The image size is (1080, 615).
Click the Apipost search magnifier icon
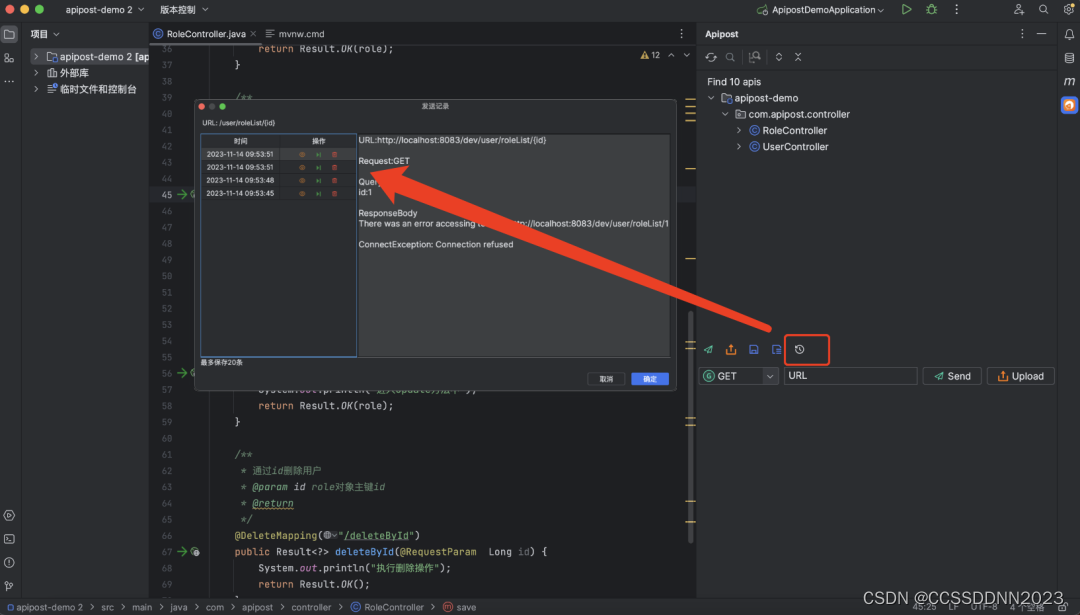[x=730, y=57]
